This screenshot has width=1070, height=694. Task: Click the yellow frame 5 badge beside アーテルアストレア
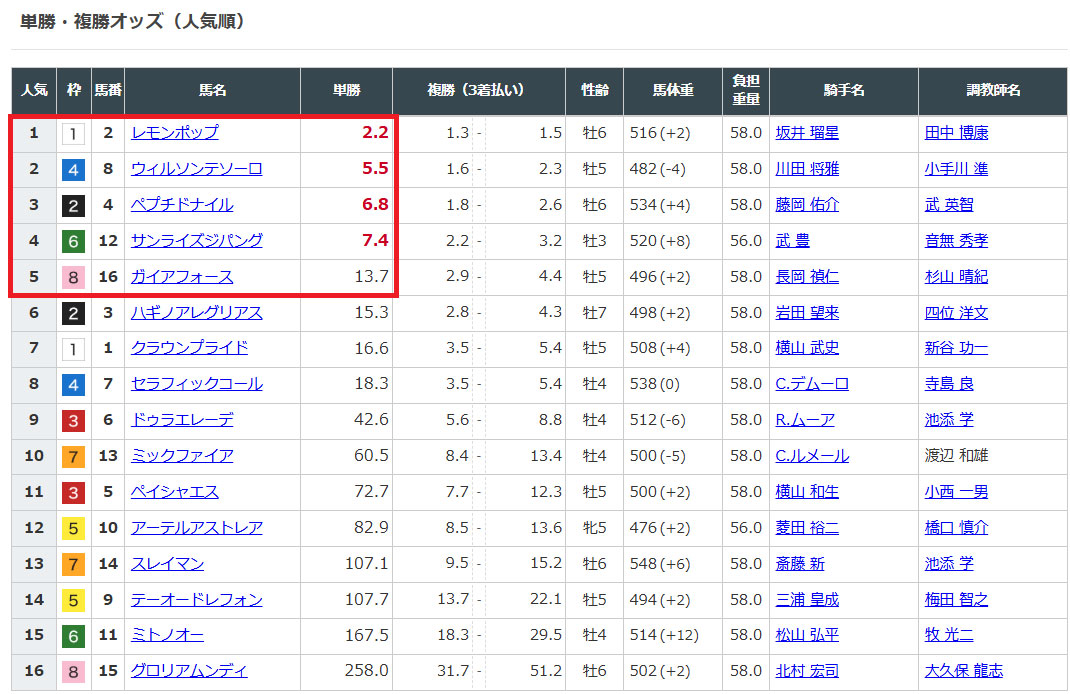[74, 528]
